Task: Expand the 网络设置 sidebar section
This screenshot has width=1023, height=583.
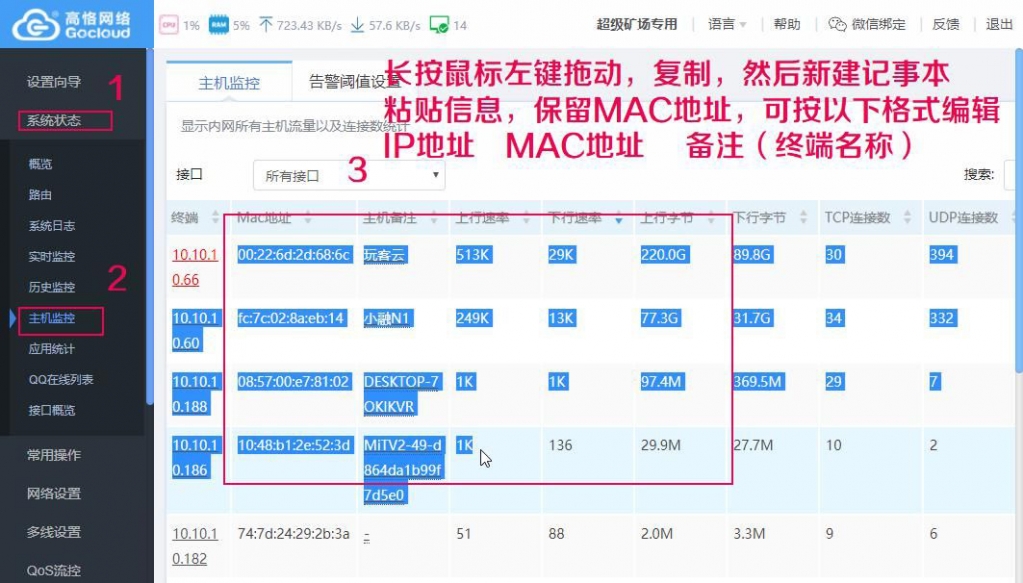Action: [x=54, y=493]
